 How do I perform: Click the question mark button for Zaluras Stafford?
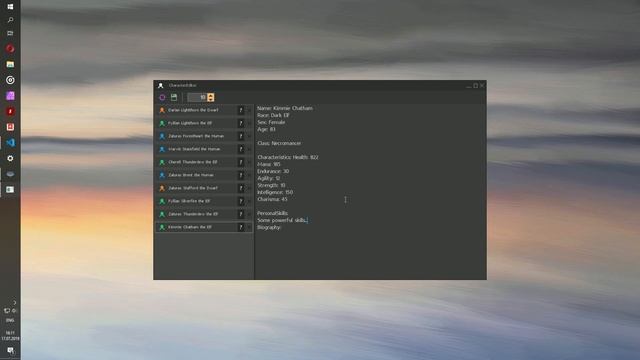click(241, 188)
